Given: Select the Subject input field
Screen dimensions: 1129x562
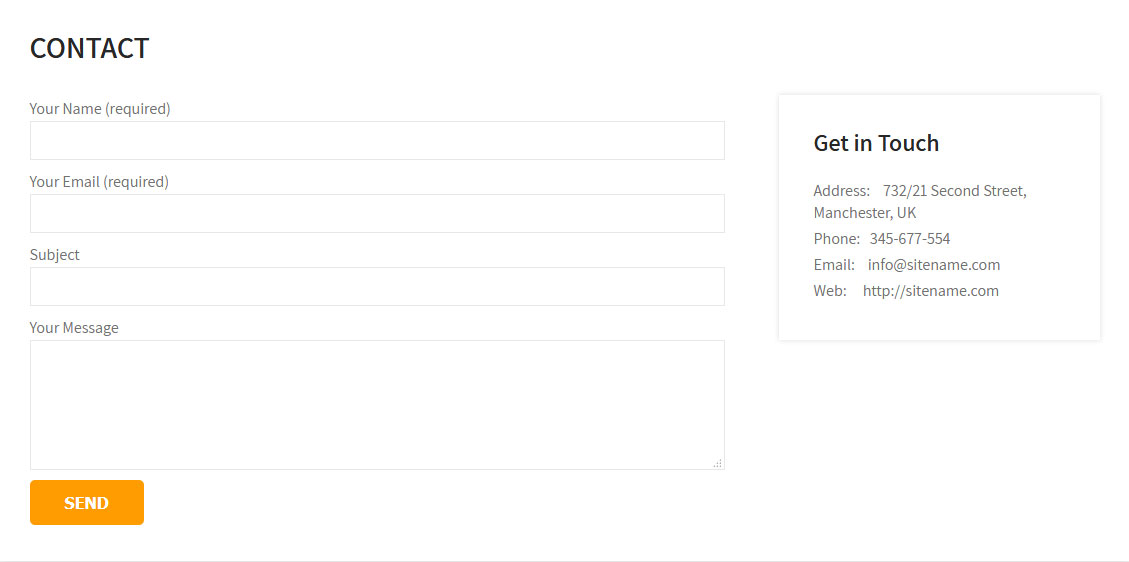Looking at the screenshot, I should coord(377,286).
